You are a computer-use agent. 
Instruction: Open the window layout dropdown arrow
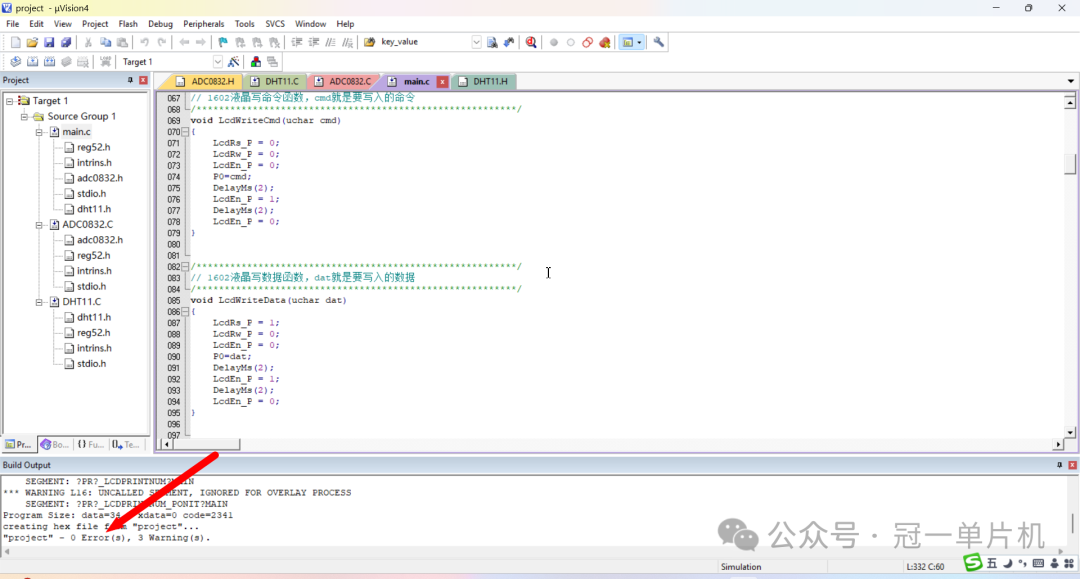pos(639,42)
